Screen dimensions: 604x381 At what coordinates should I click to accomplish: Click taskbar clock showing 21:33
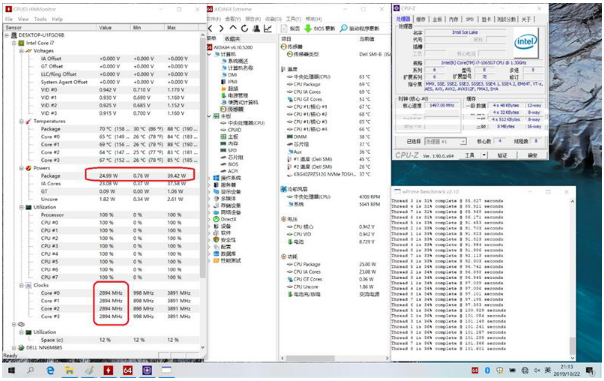pyautogui.click(x=566, y=371)
